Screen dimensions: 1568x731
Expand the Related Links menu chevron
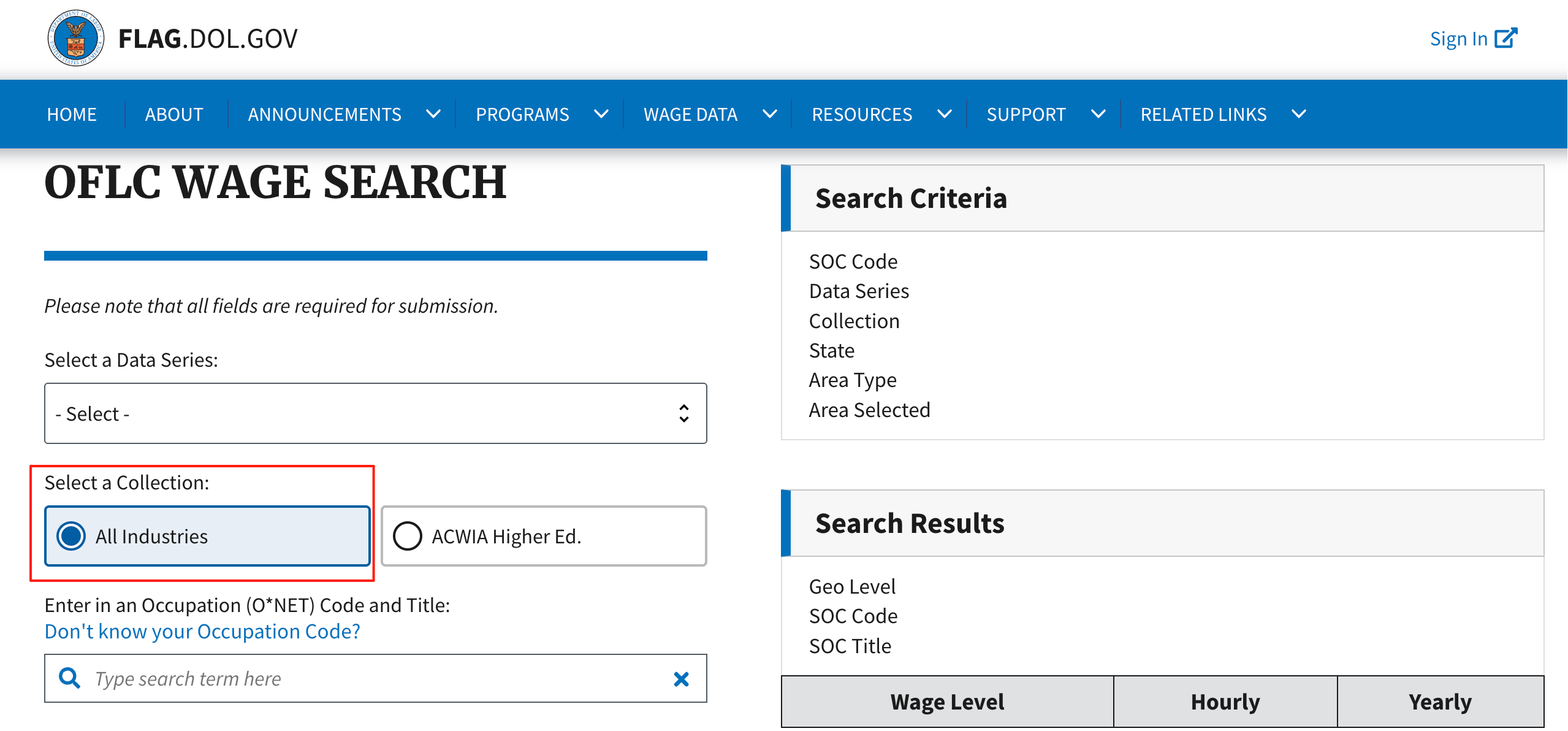pyautogui.click(x=1298, y=114)
